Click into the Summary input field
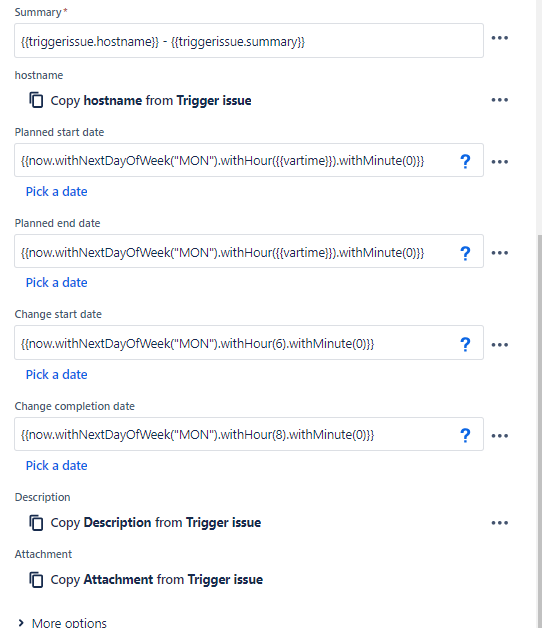 (x=249, y=41)
